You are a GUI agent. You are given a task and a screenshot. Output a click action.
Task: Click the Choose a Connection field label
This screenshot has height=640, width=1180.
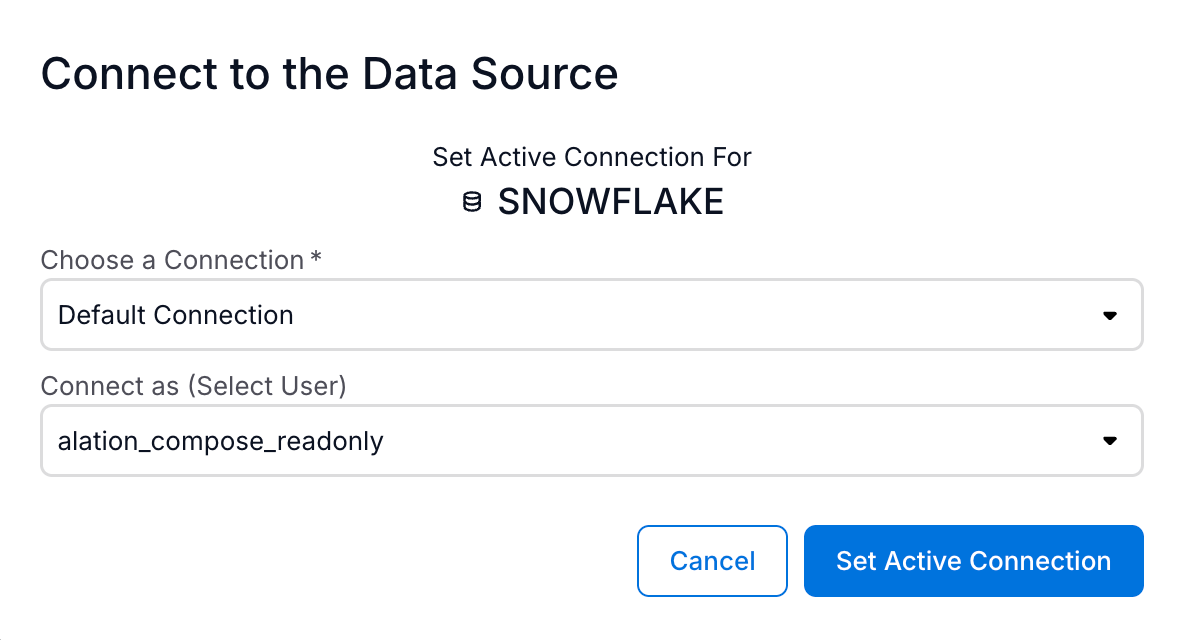coord(172,261)
